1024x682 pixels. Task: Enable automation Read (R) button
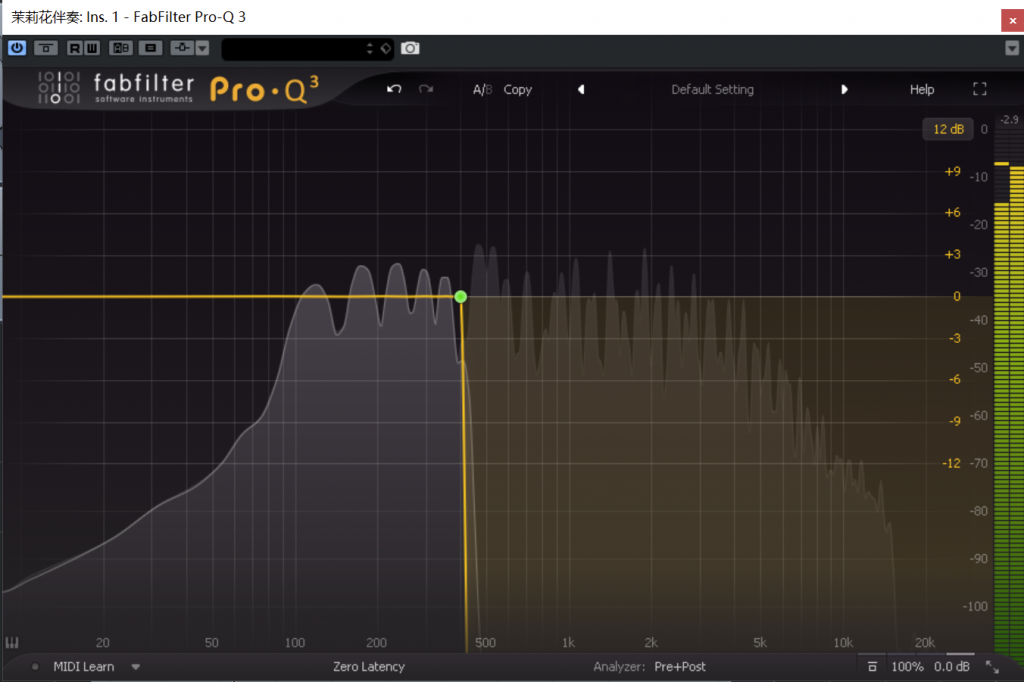pos(75,48)
